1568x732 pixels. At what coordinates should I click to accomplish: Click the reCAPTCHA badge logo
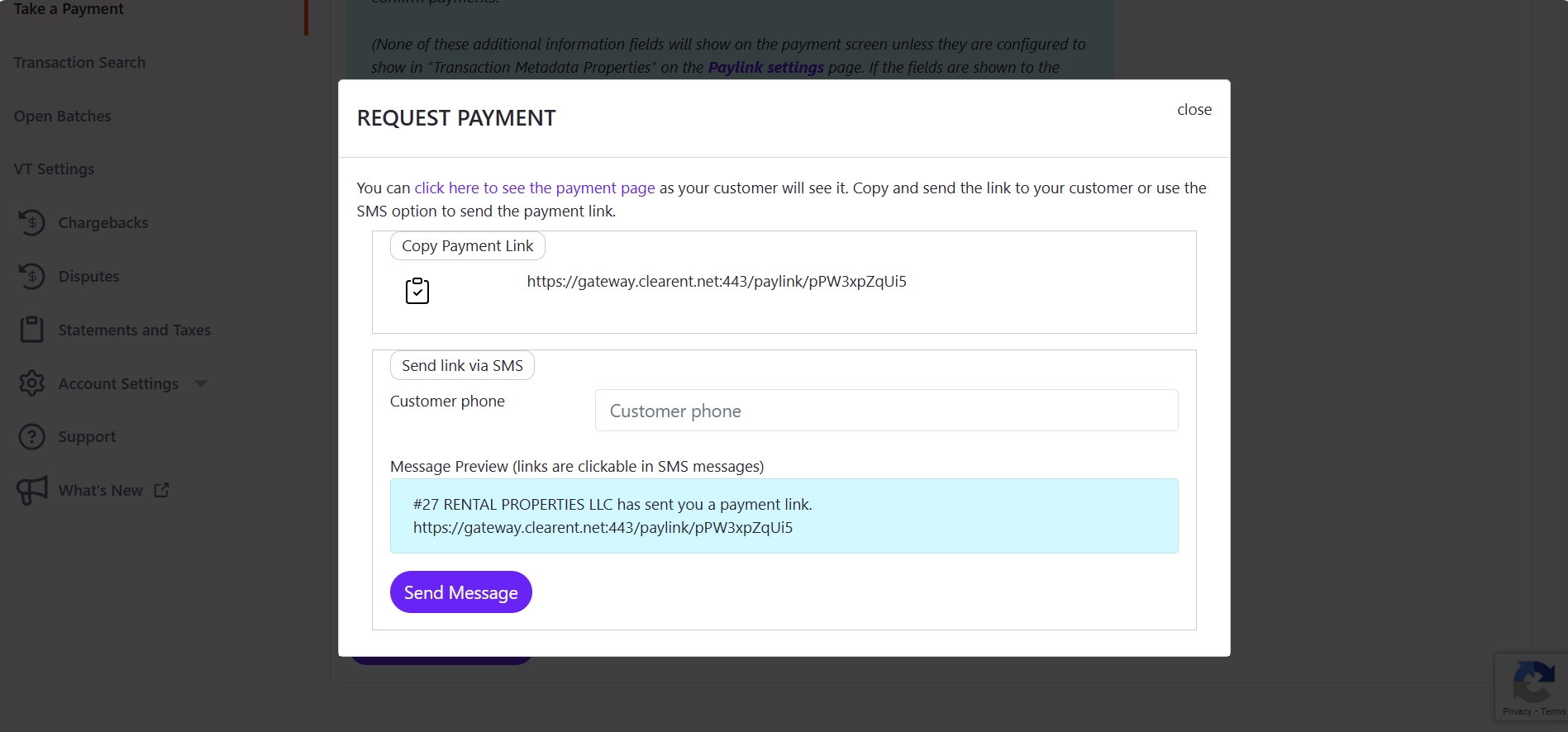tap(1533, 683)
